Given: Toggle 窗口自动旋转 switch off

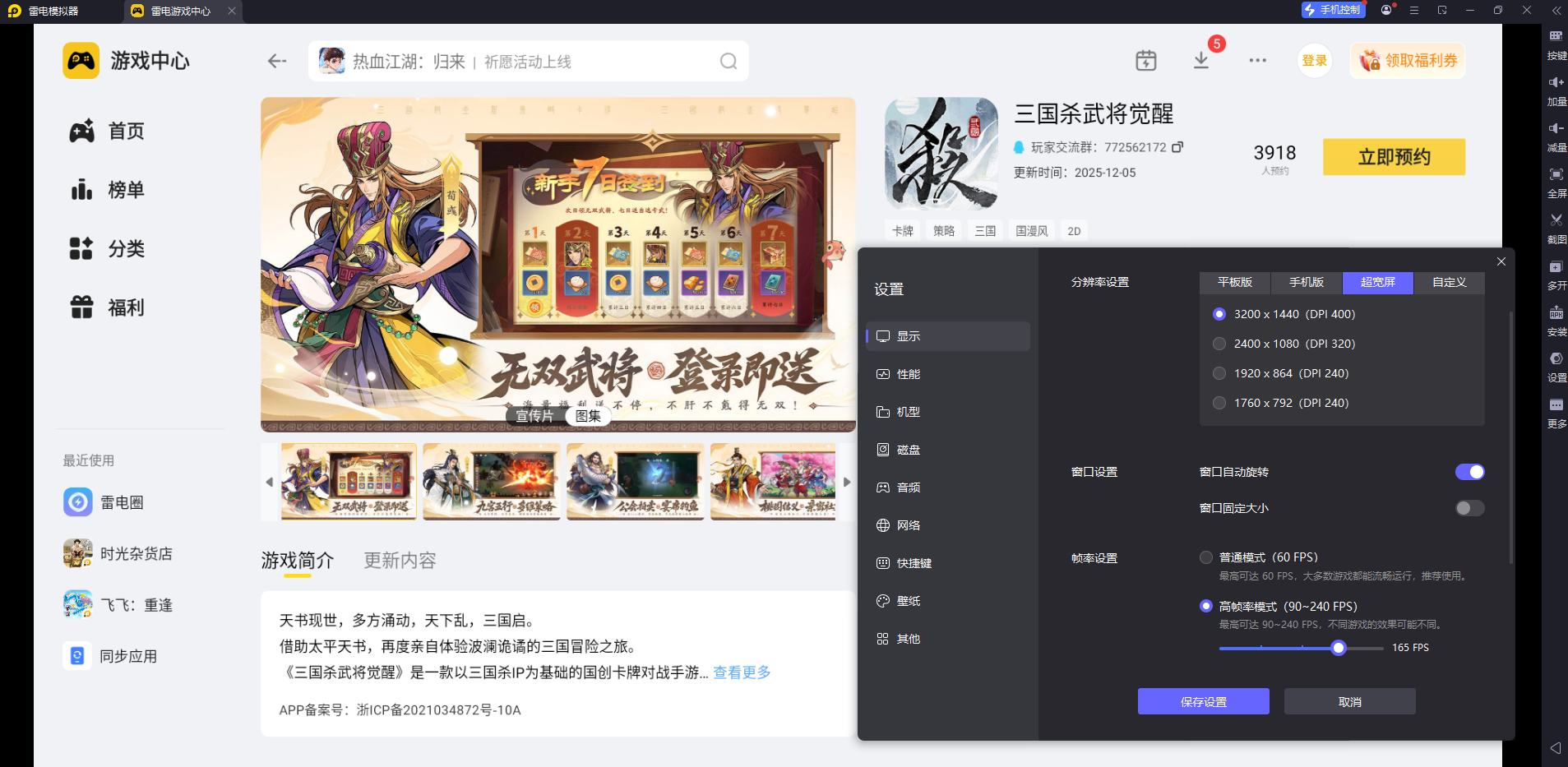Looking at the screenshot, I should click(x=1469, y=472).
